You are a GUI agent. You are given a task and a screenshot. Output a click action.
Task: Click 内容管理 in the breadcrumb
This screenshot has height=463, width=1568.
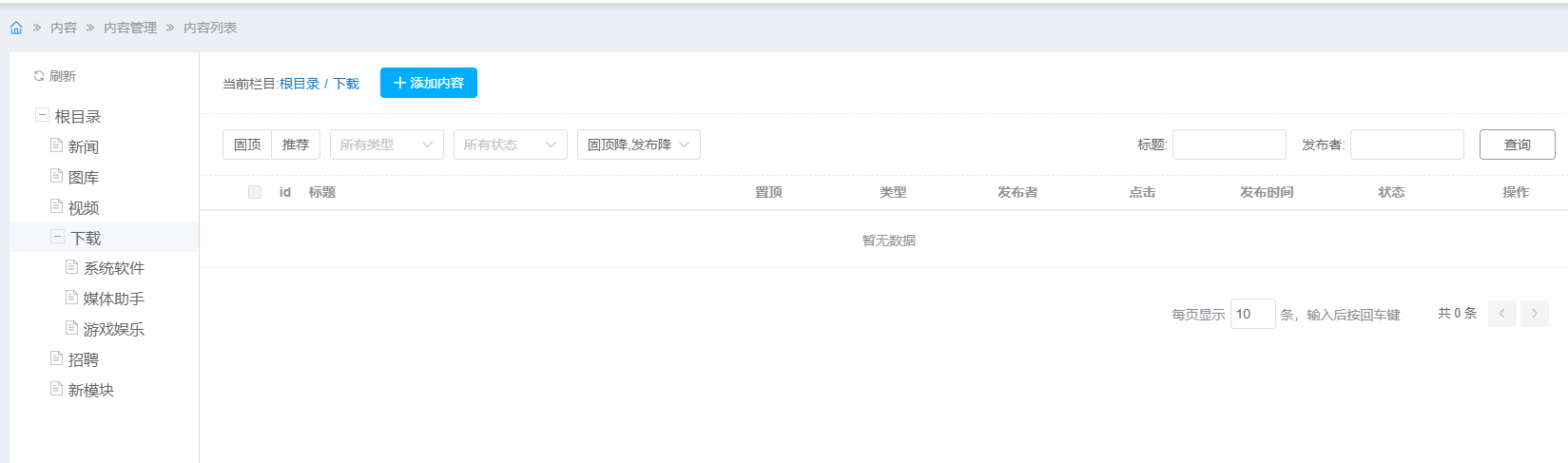tap(130, 28)
